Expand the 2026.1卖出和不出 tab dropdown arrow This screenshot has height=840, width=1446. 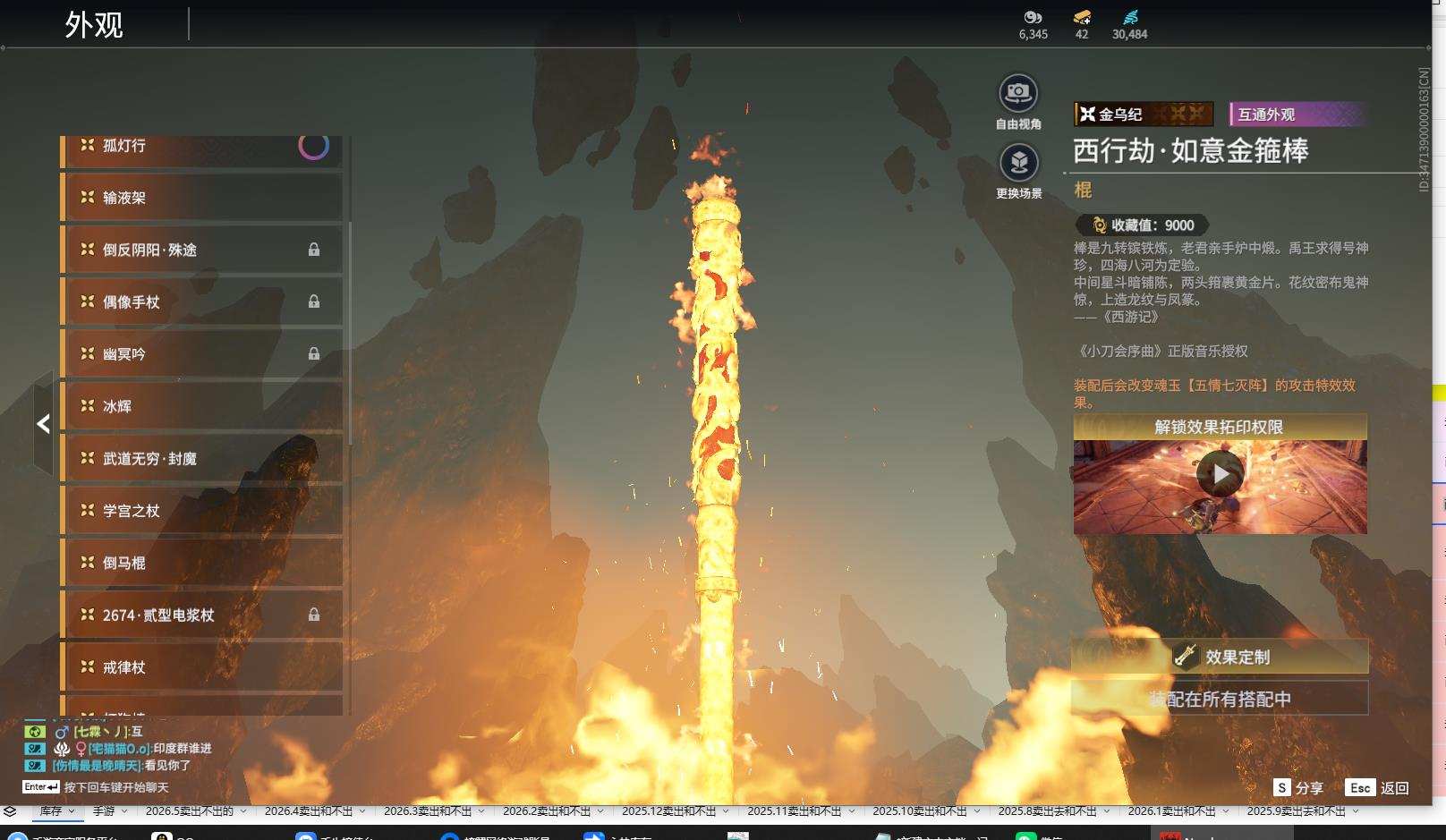pyautogui.click(x=1224, y=811)
